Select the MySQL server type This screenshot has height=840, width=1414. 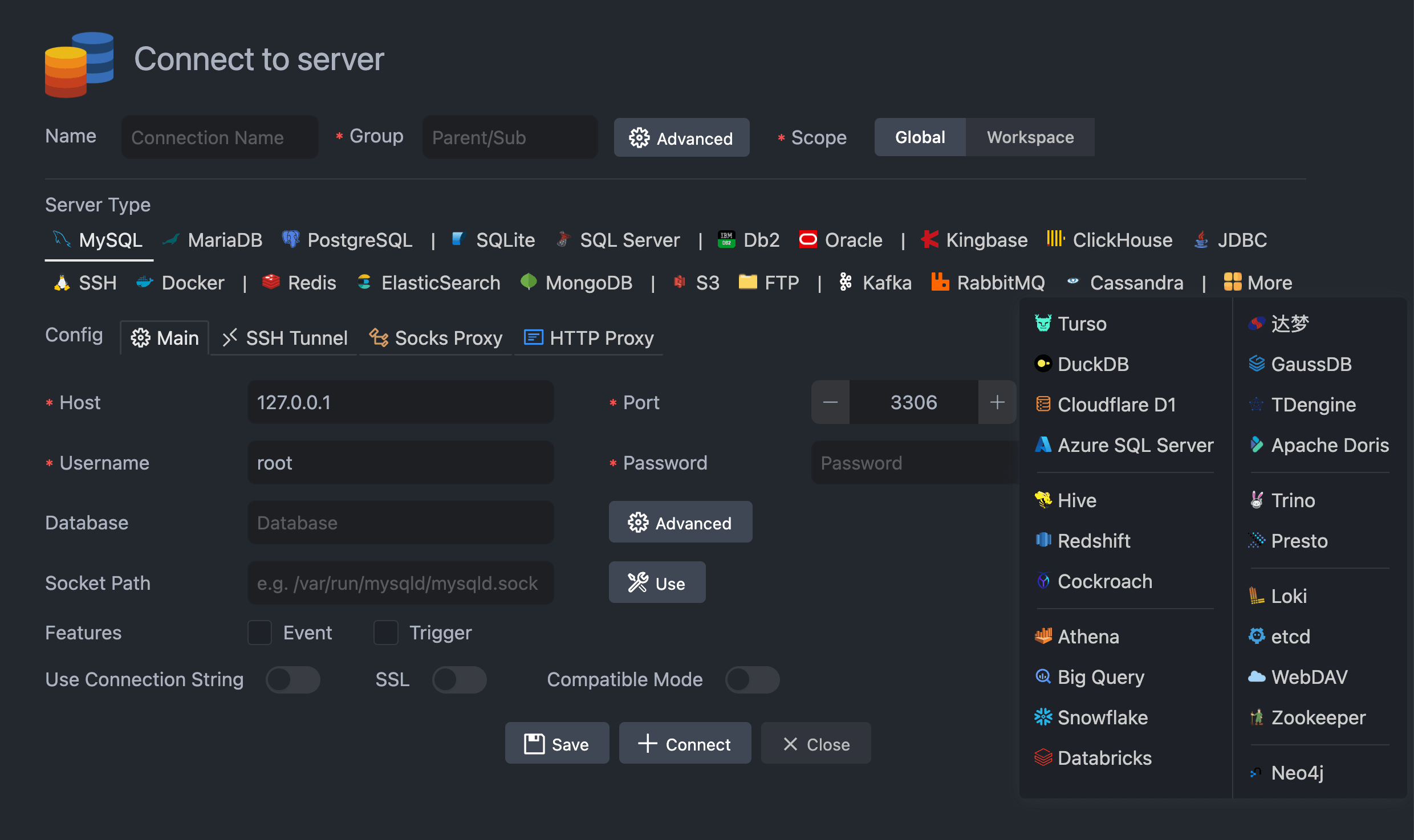(x=98, y=240)
